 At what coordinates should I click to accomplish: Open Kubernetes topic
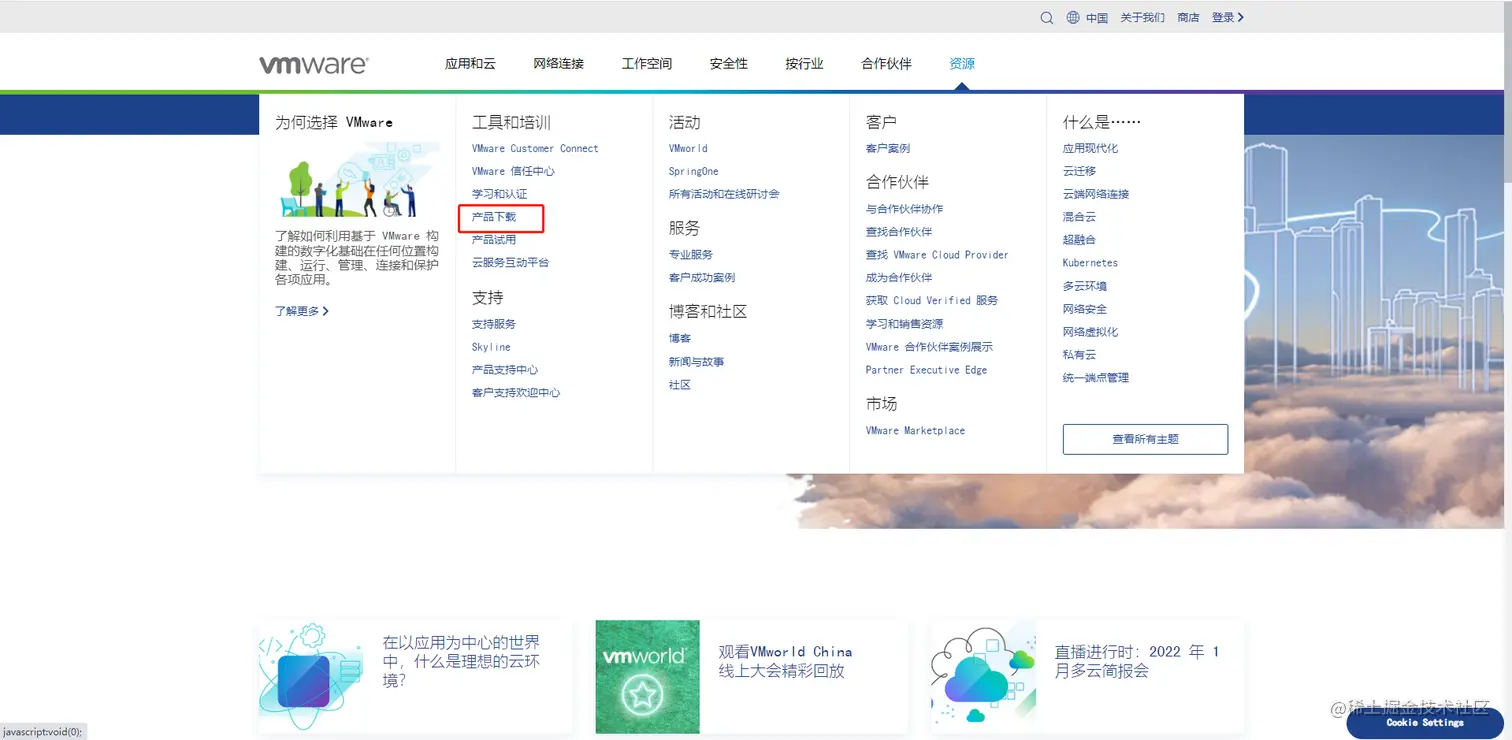click(x=1090, y=263)
